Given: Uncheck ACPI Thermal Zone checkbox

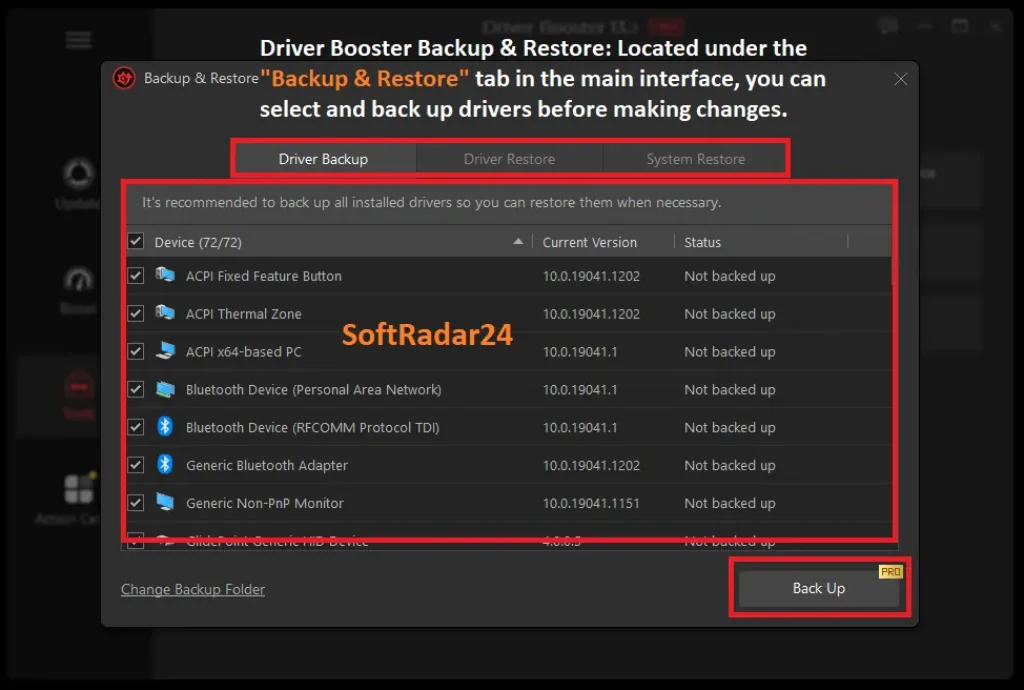Looking at the screenshot, I should [x=136, y=313].
